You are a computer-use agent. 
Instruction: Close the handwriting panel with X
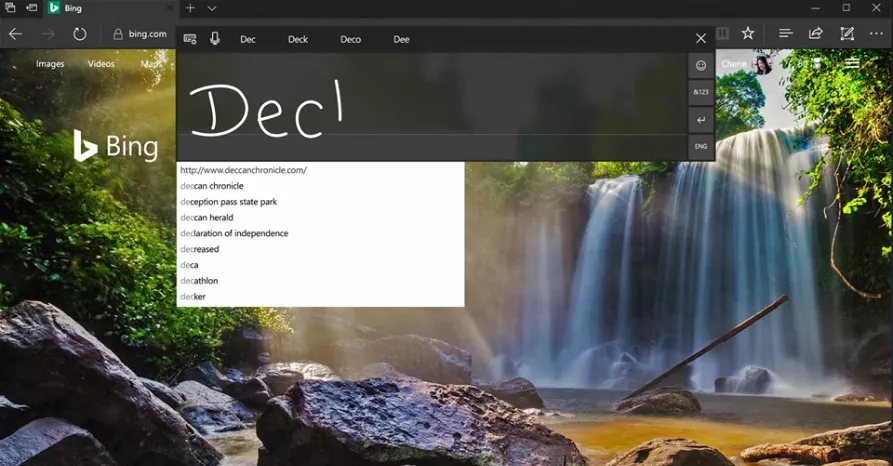701,38
